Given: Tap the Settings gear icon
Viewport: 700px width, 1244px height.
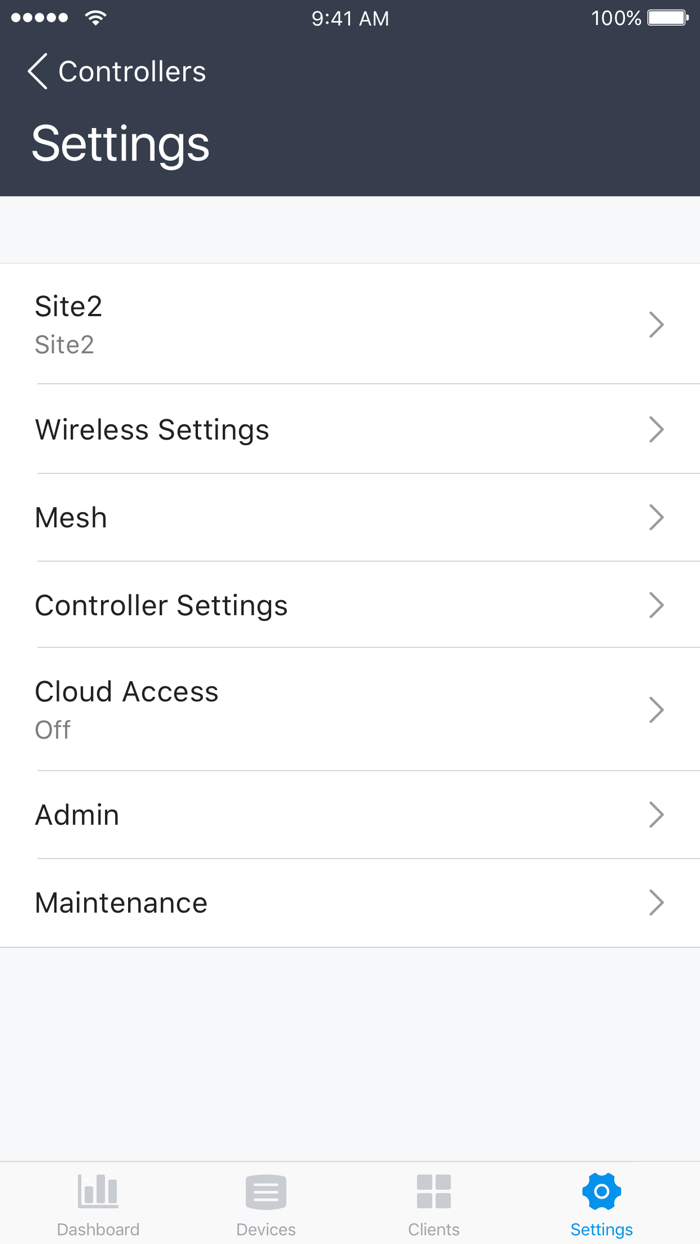Looking at the screenshot, I should tap(601, 1191).
